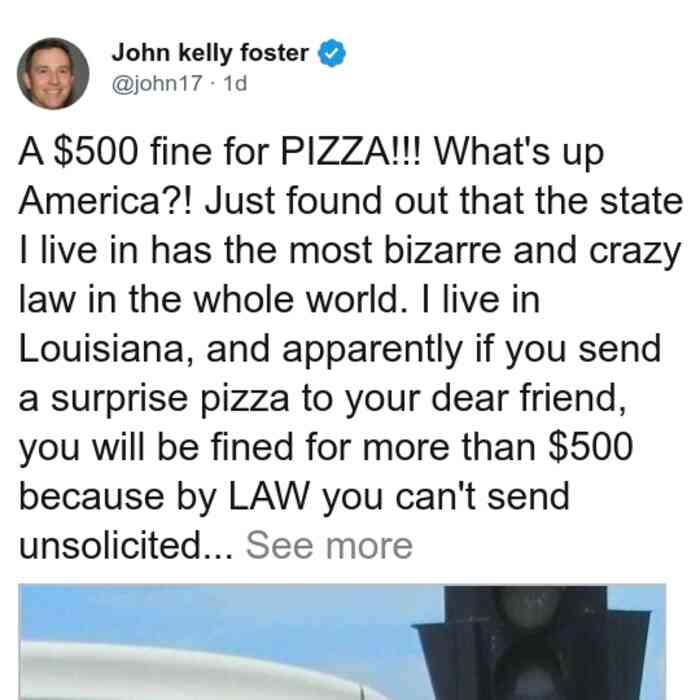Expand the tweet with See more

click(x=329, y=545)
